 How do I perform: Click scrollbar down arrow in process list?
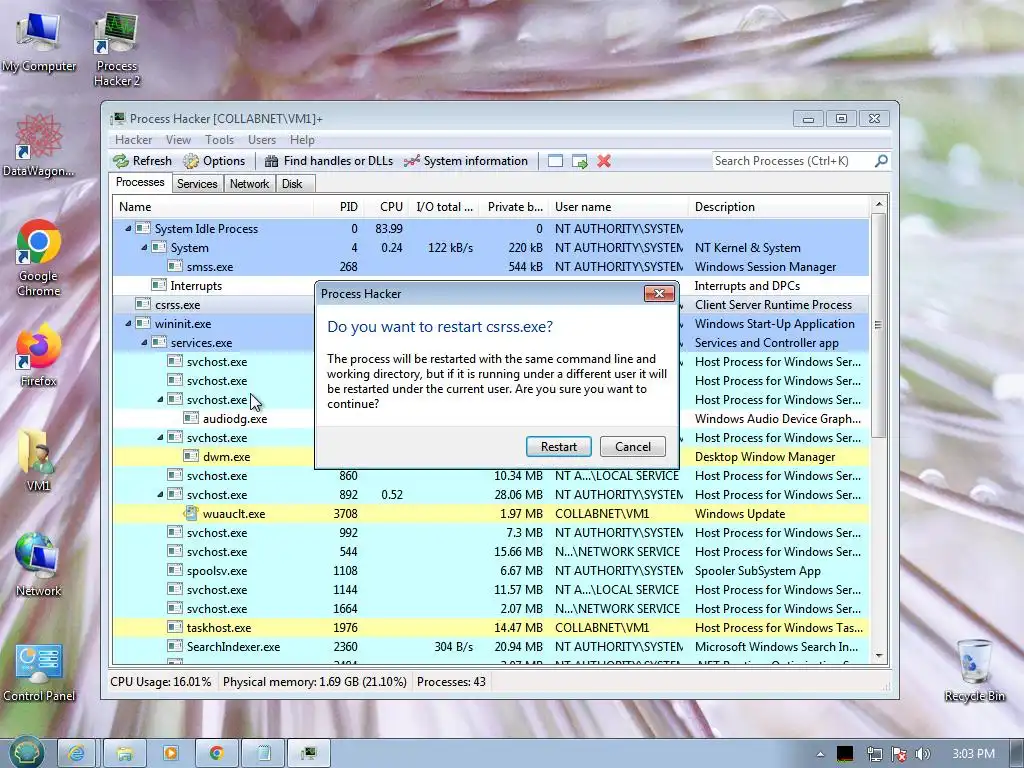coord(878,656)
